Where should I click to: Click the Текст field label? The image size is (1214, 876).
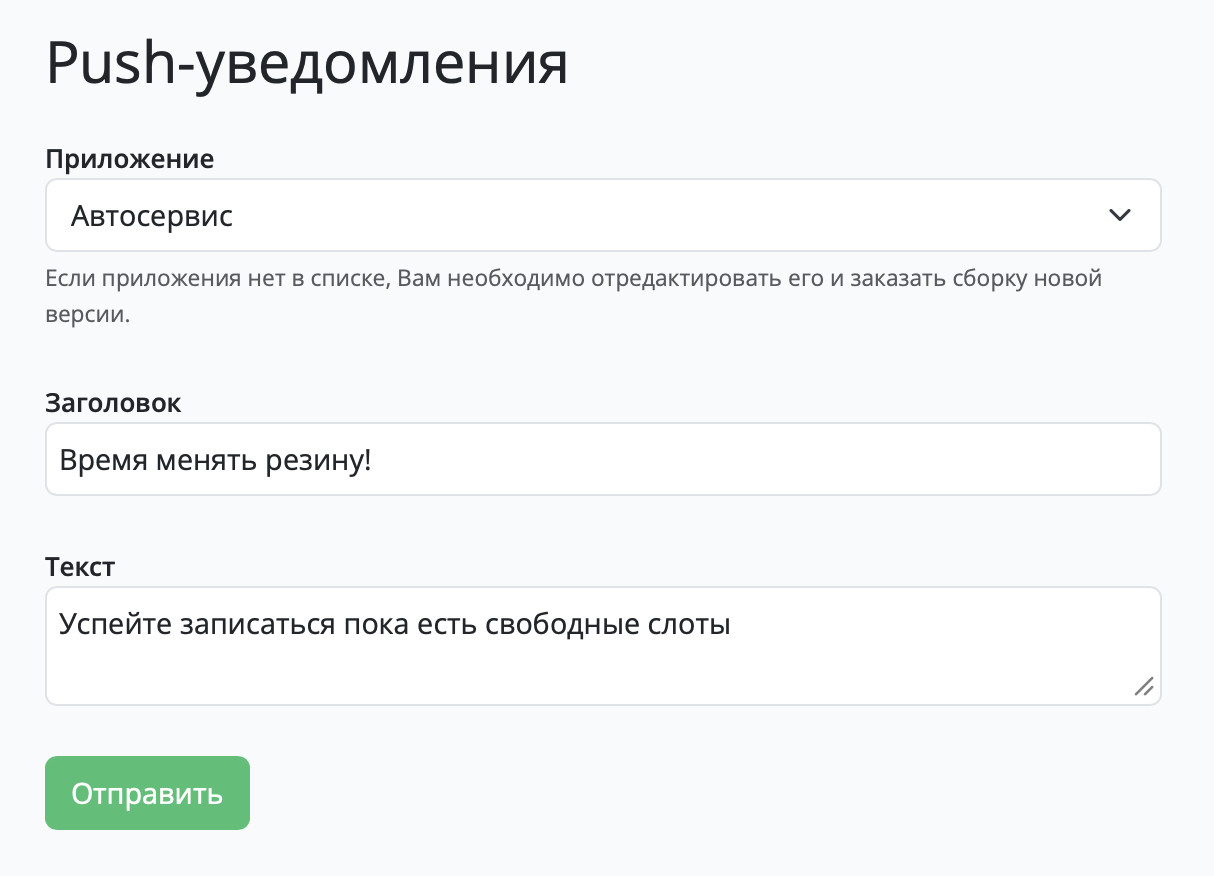click(81, 567)
